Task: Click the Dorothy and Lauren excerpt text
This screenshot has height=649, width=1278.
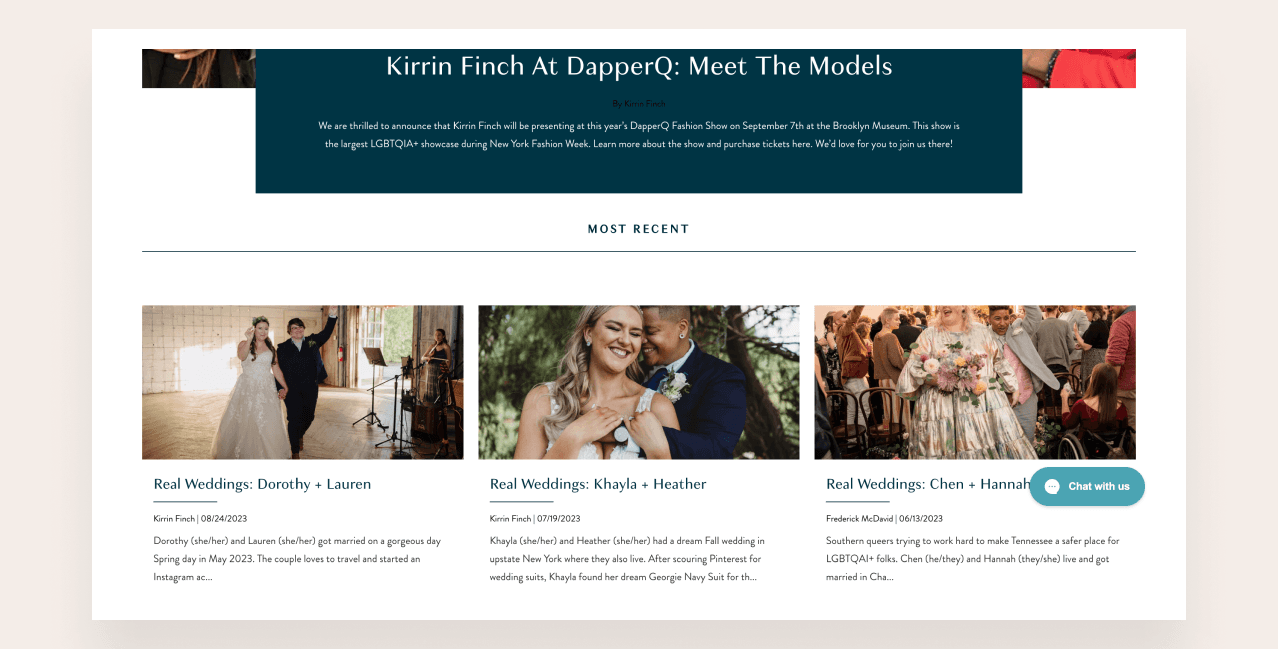Action: 297,559
